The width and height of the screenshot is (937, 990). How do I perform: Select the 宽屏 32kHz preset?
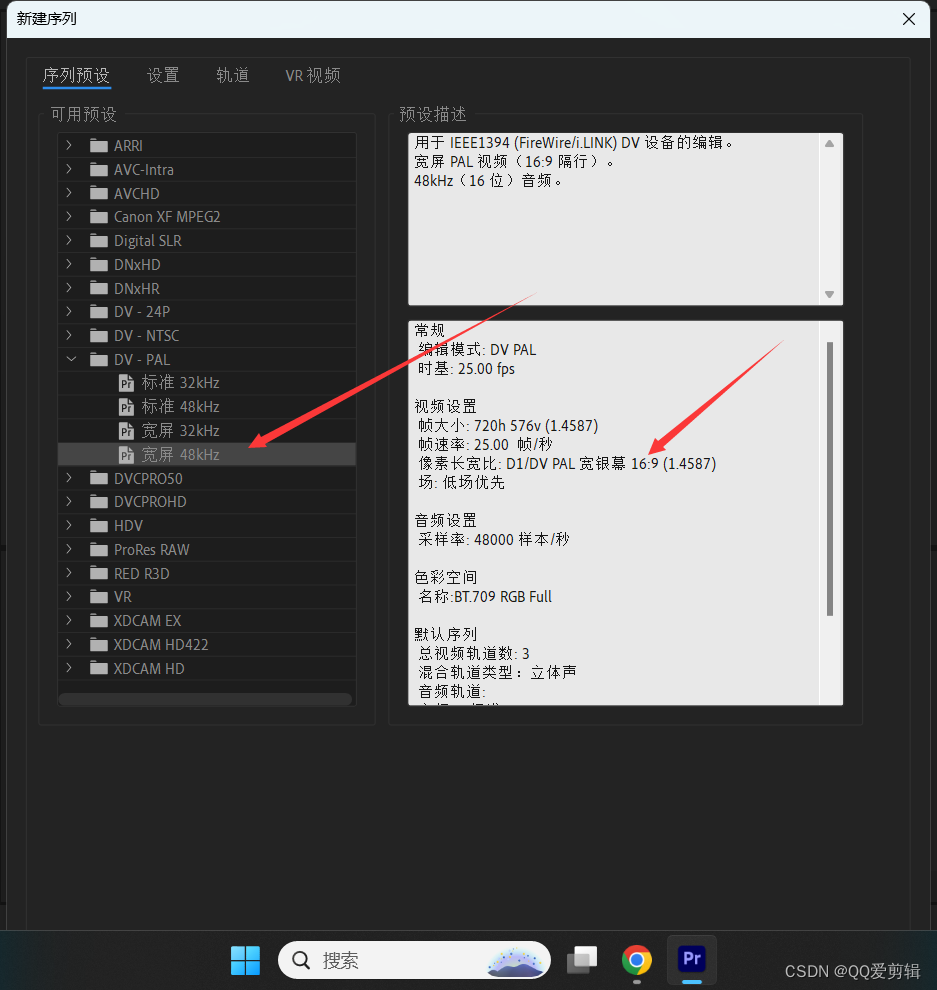pyautogui.click(x=207, y=431)
